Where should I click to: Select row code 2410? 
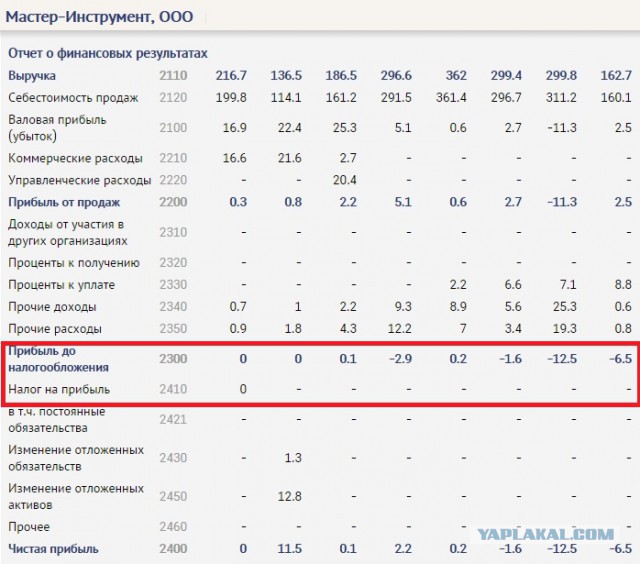click(x=173, y=389)
